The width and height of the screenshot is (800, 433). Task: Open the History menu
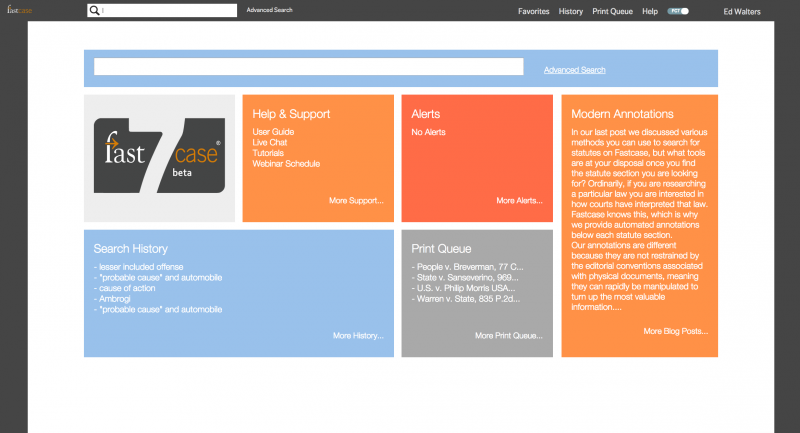(x=571, y=11)
